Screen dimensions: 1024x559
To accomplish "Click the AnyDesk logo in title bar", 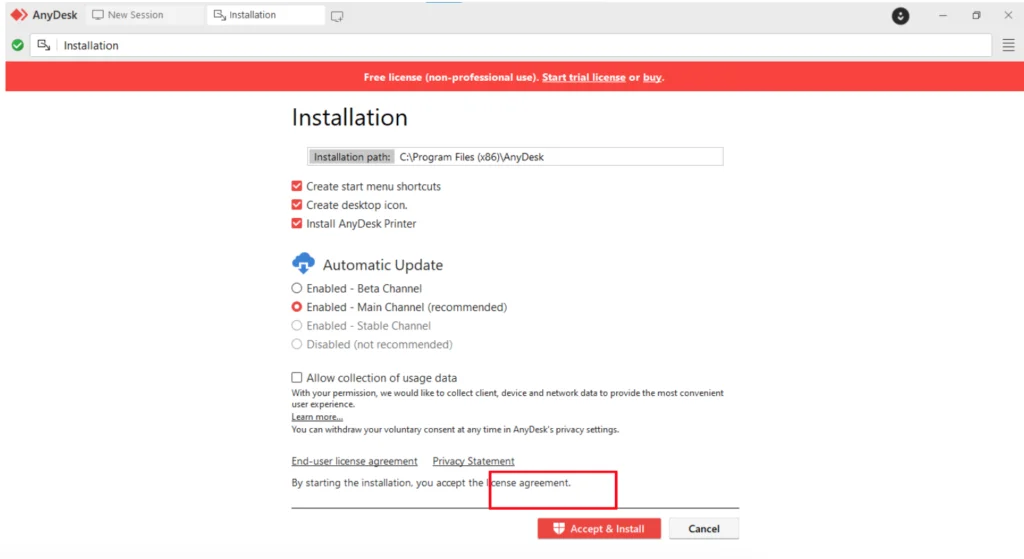I will [x=43, y=14].
